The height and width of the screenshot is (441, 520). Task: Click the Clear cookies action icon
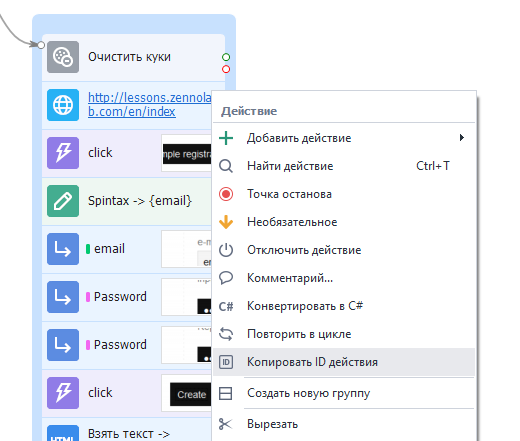click(63, 57)
